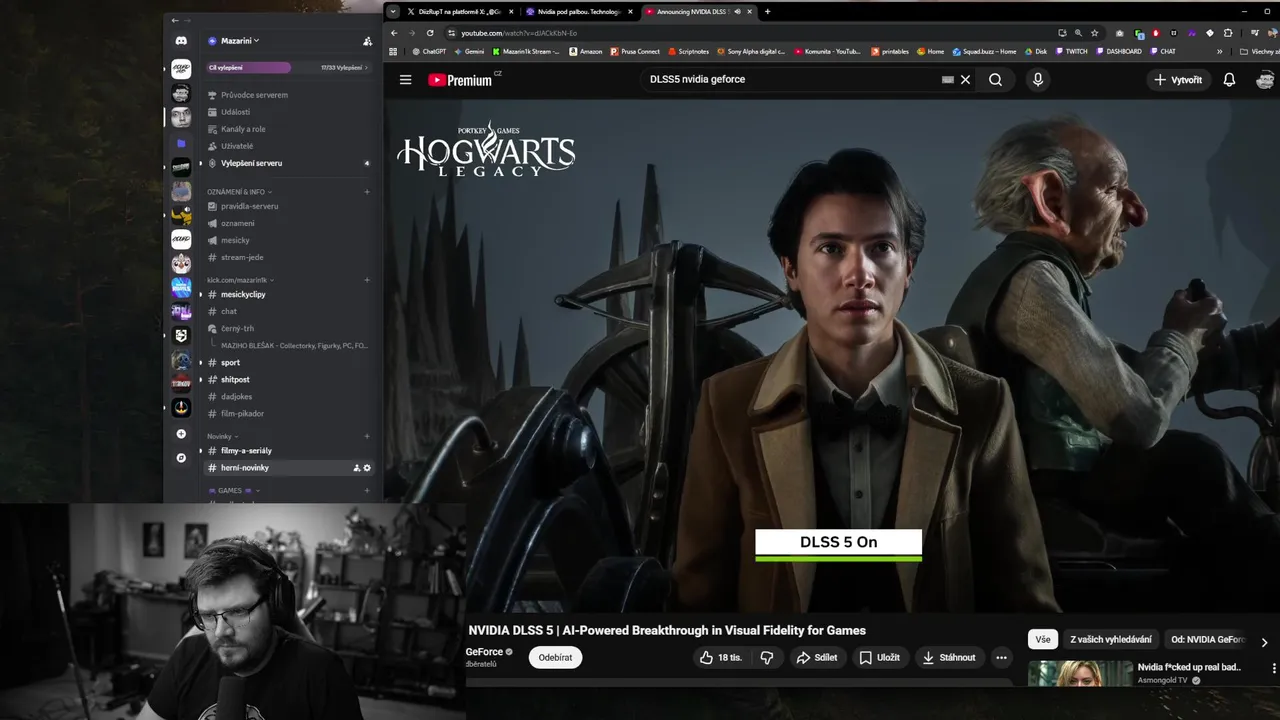Select Z vašich vyhledávání filter chip
The width and height of the screenshot is (1280, 720).
click(1111, 640)
